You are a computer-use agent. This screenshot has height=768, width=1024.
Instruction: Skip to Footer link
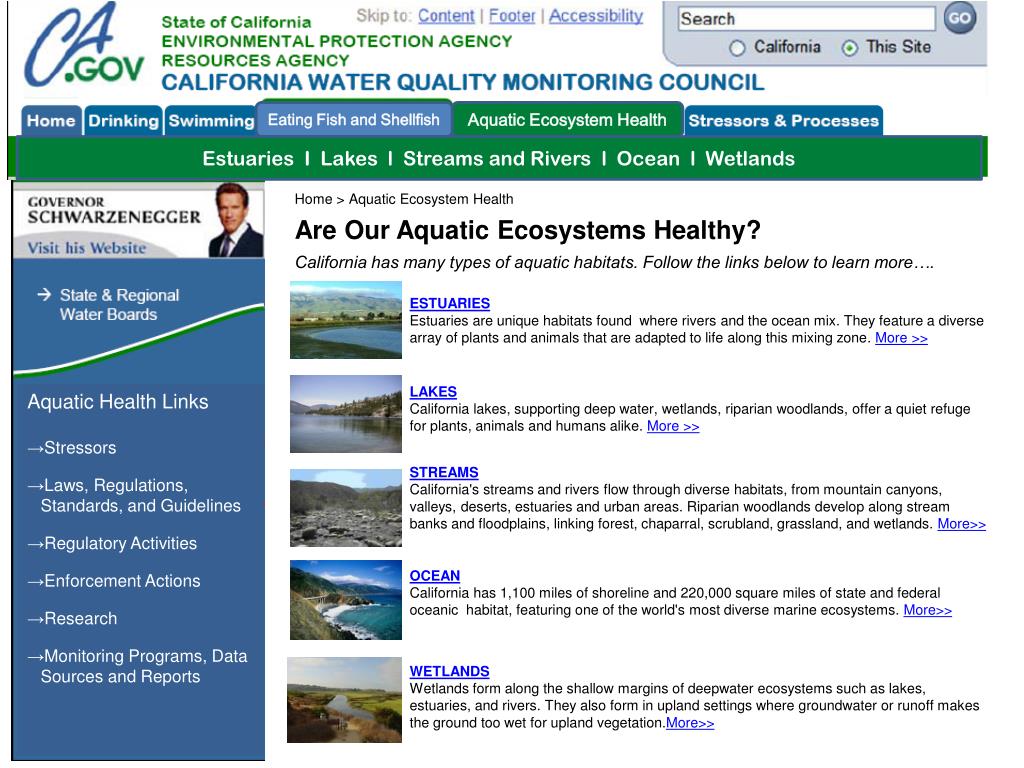(x=512, y=16)
